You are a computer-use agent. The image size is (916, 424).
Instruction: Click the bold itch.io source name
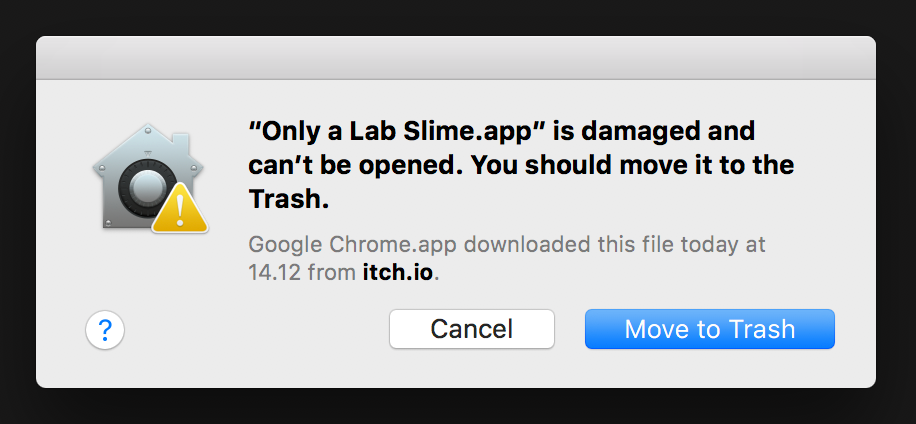(398, 273)
